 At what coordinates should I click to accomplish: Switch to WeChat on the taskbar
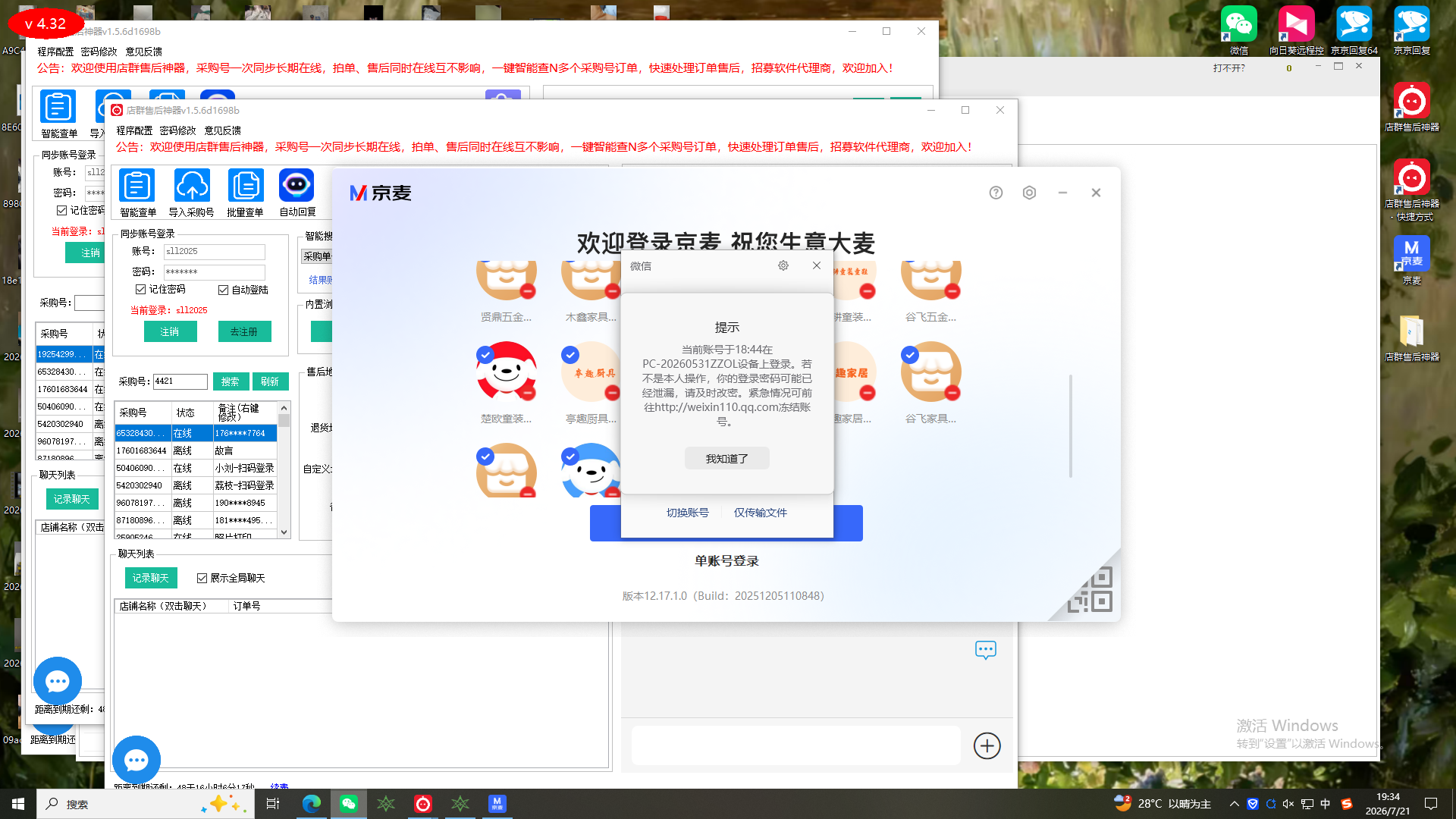[x=349, y=804]
